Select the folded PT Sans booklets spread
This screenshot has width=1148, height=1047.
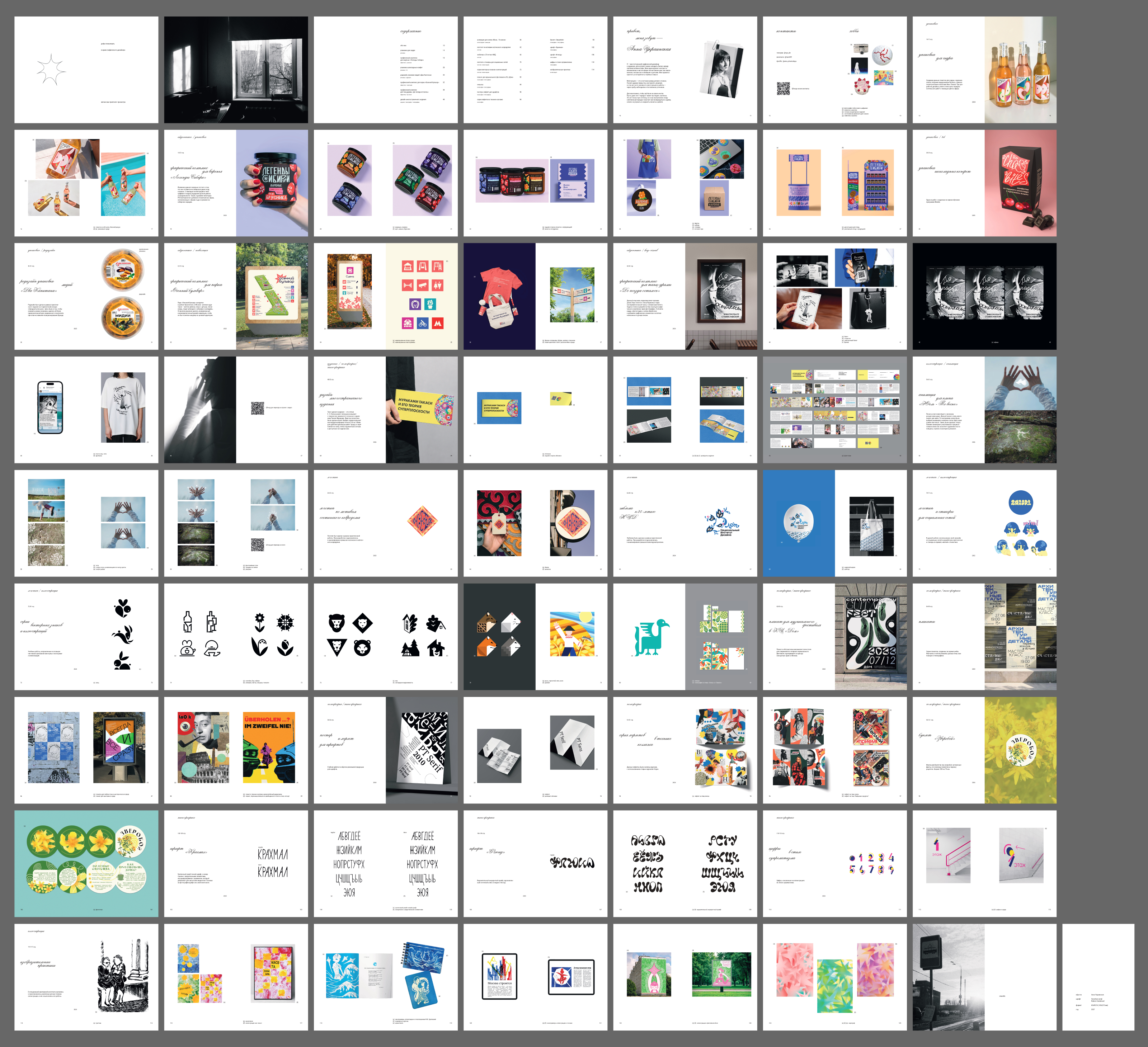(x=535, y=750)
